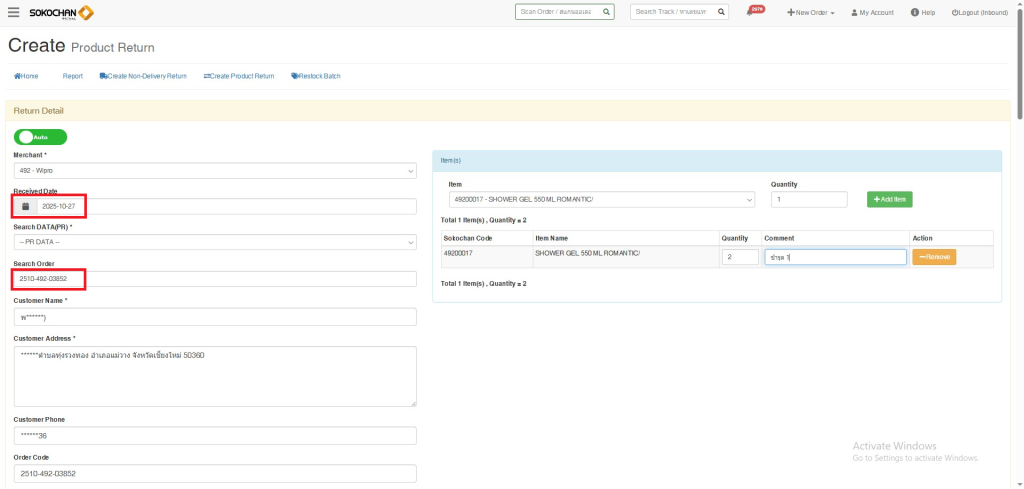Viewport: 1024px width, 489px height.
Task: Remove the SHOWER GEL item row
Action: (x=933, y=257)
